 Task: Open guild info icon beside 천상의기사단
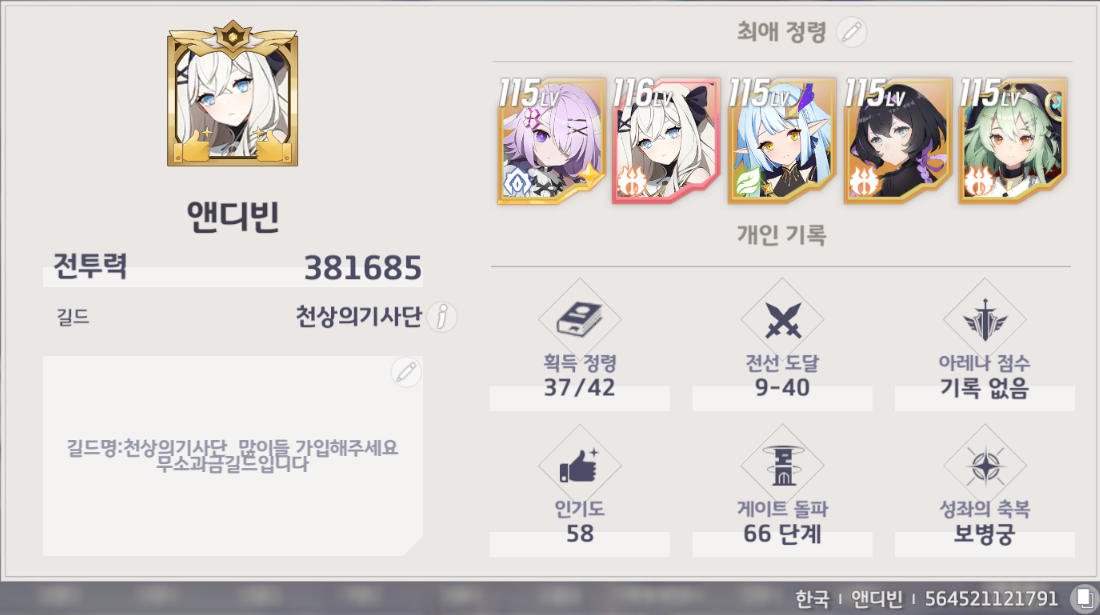(442, 317)
